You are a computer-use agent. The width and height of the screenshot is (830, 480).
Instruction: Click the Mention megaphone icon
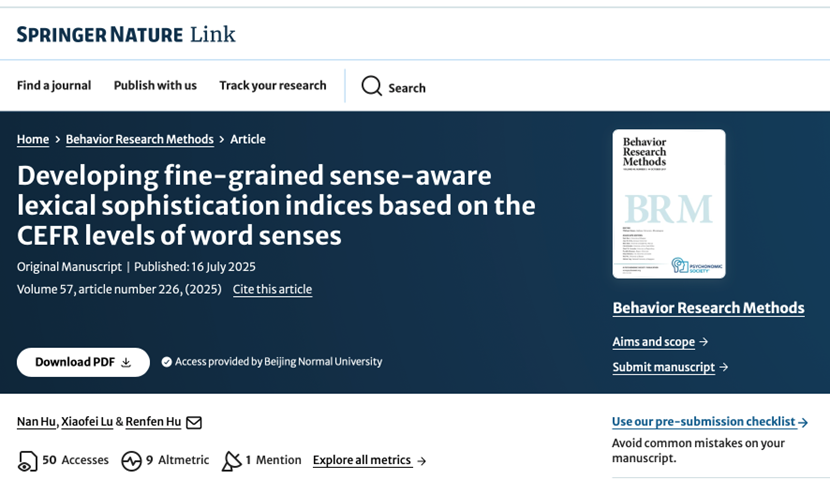coord(231,461)
